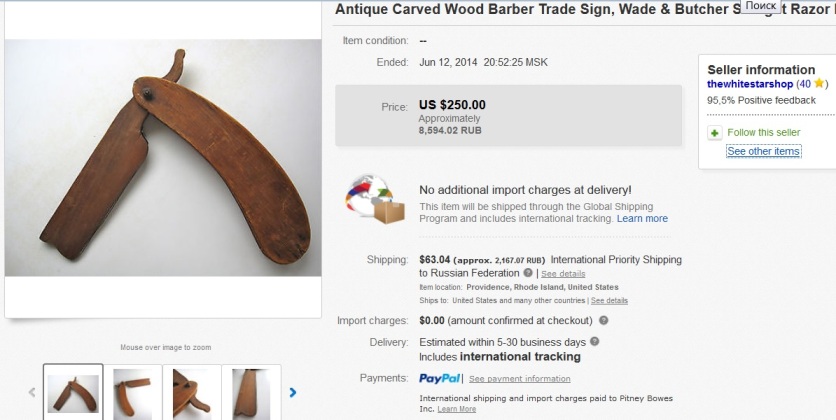Screen dimensions: 836x420
Task: Open See payment information link
Action: click(x=520, y=379)
